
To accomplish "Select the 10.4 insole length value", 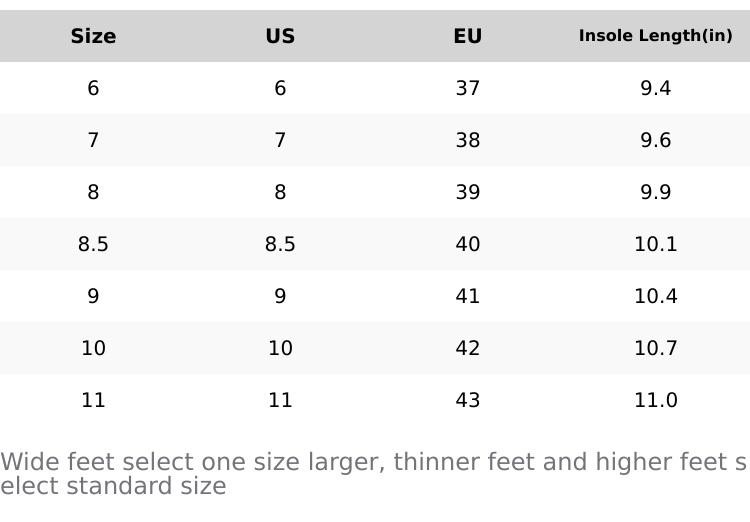I will click(655, 296).
